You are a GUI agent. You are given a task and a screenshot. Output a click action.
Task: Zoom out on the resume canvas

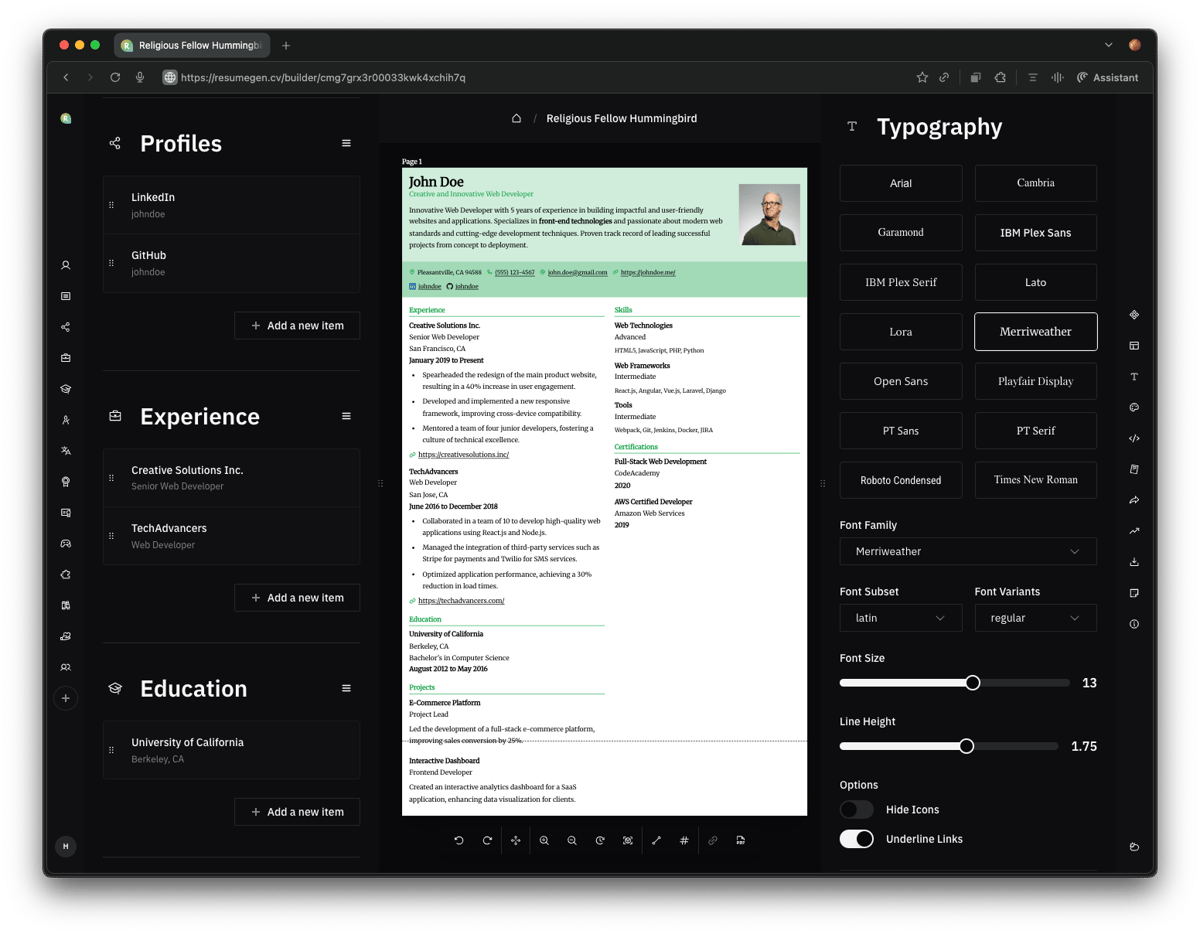point(572,841)
